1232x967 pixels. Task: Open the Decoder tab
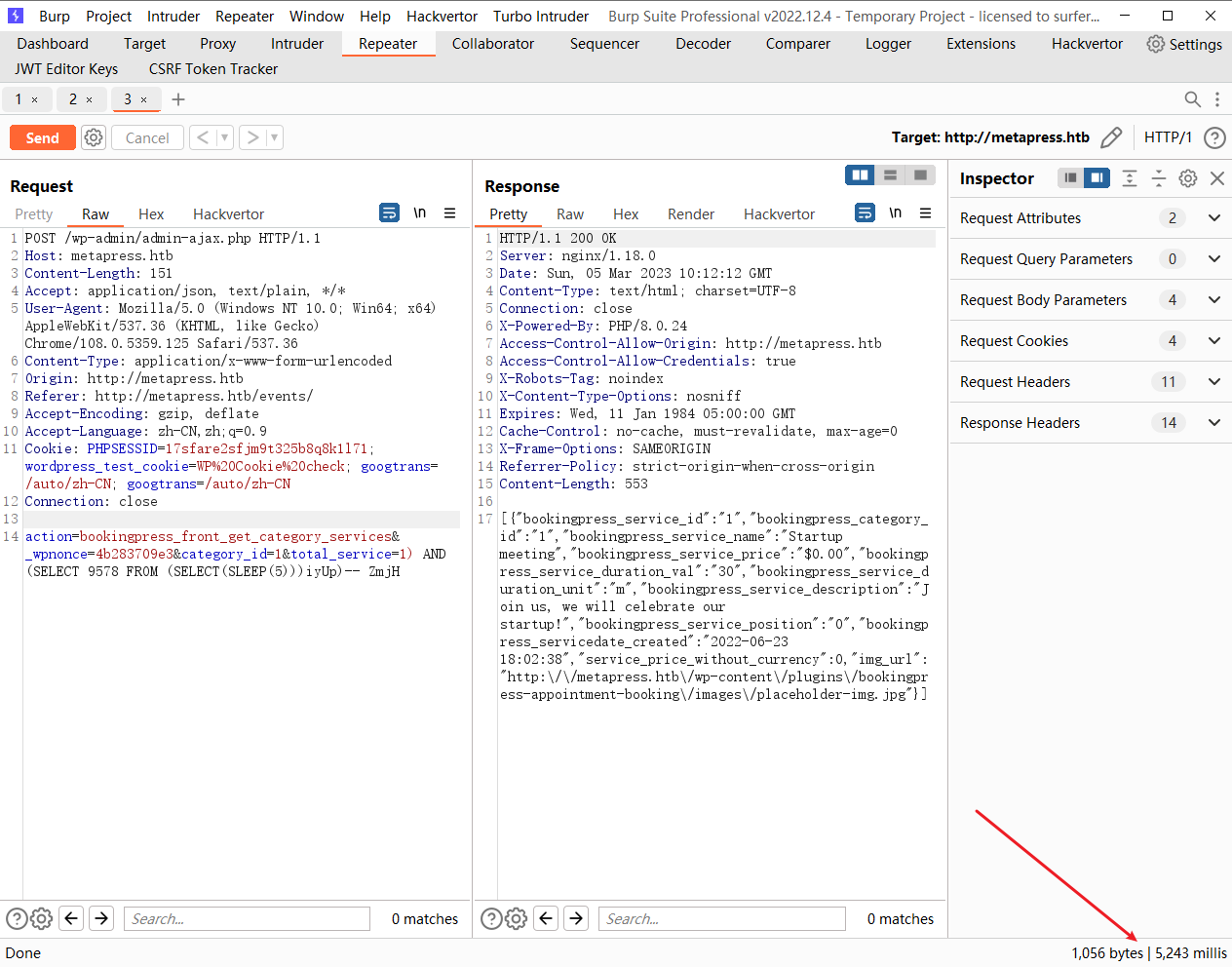pos(703,44)
